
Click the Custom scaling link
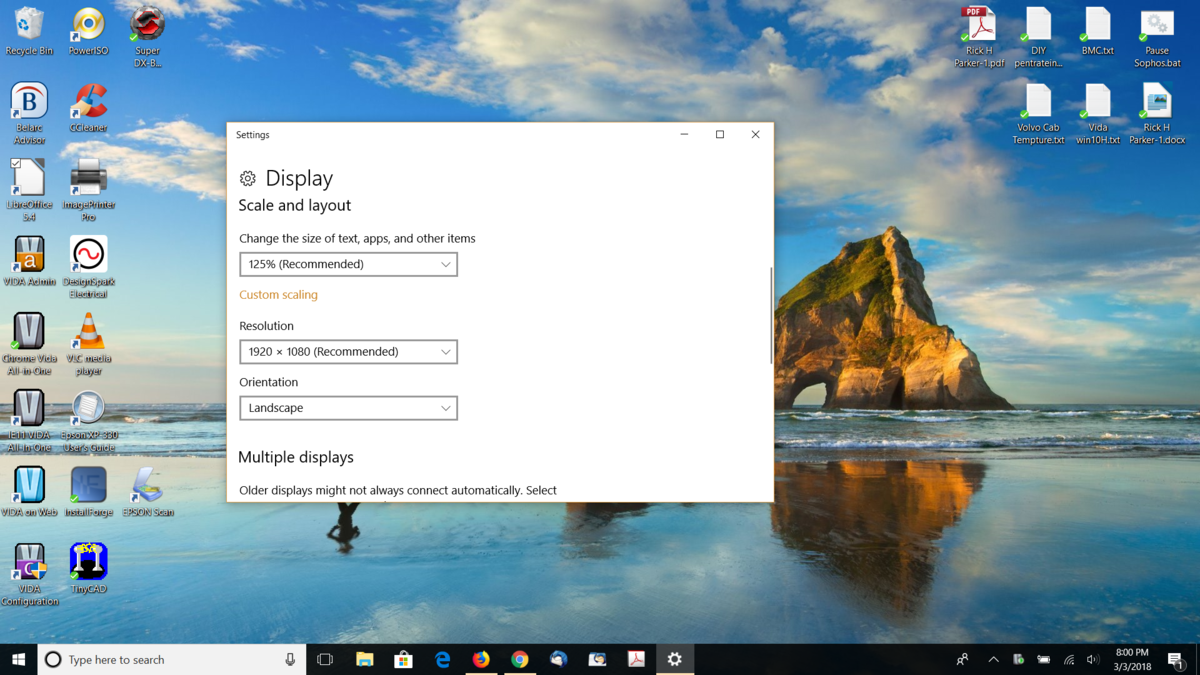278,295
